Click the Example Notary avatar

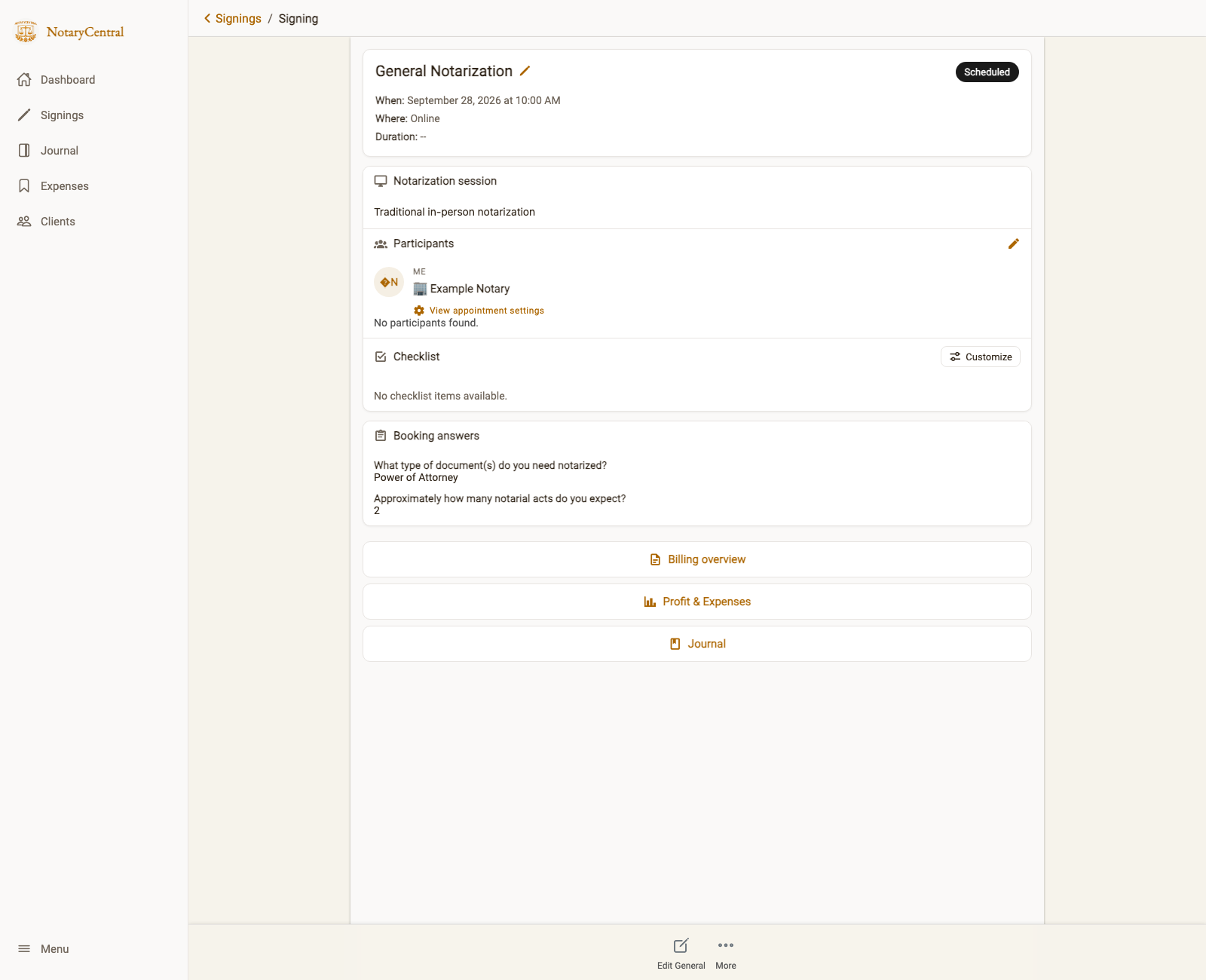pyautogui.click(x=389, y=282)
